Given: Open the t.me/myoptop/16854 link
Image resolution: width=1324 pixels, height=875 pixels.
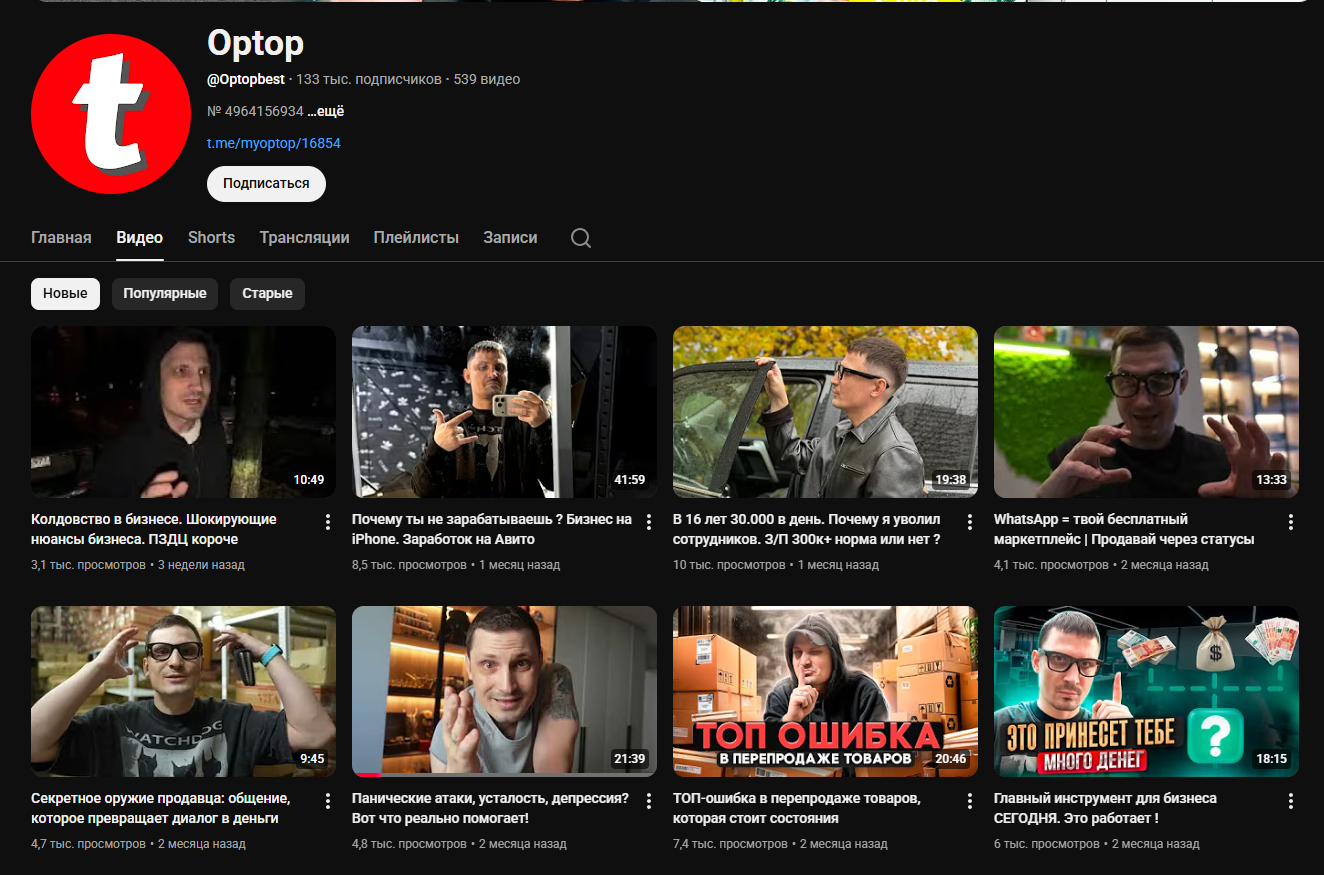Looking at the screenshot, I should point(274,143).
